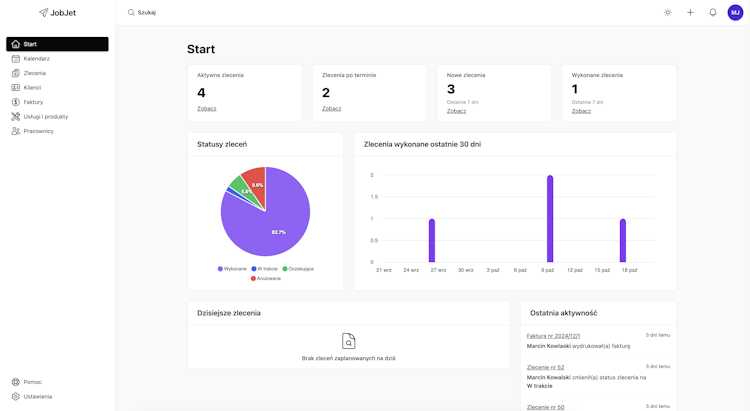
Task: Toggle Wykonane legend item in pie chart
Action: (x=232, y=269)
